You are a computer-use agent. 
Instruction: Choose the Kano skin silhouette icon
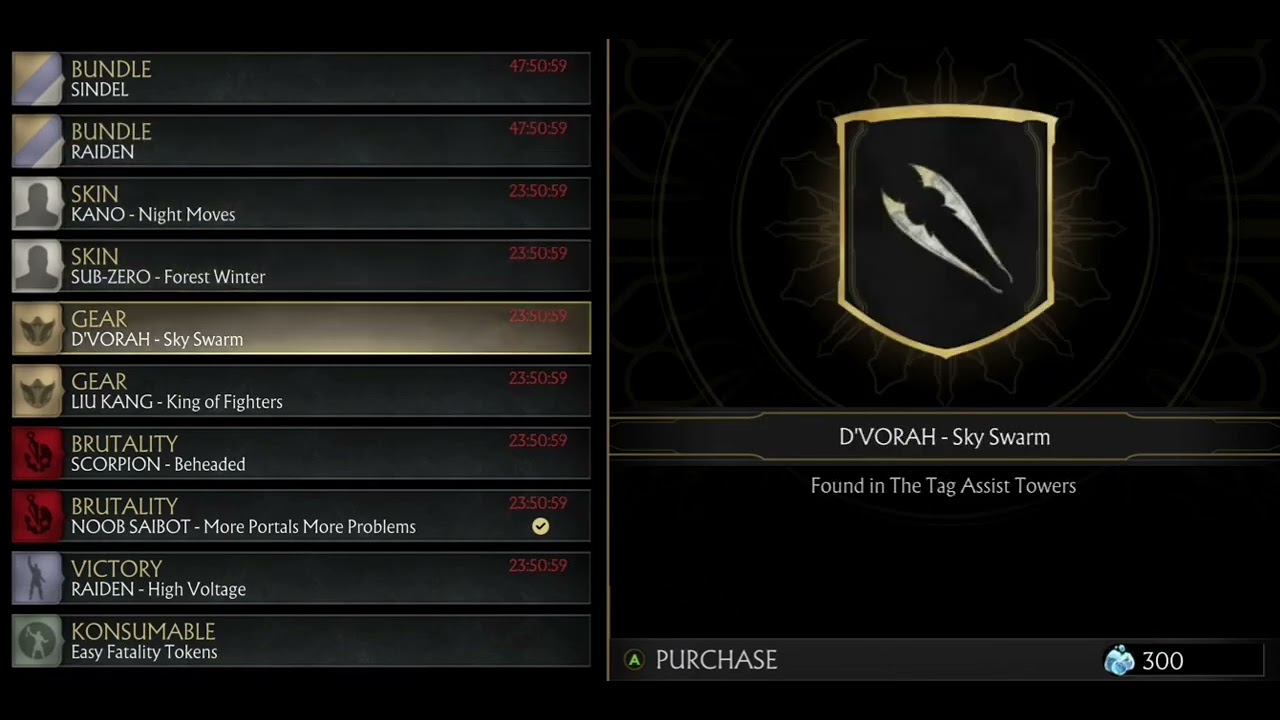coord(37,204)
